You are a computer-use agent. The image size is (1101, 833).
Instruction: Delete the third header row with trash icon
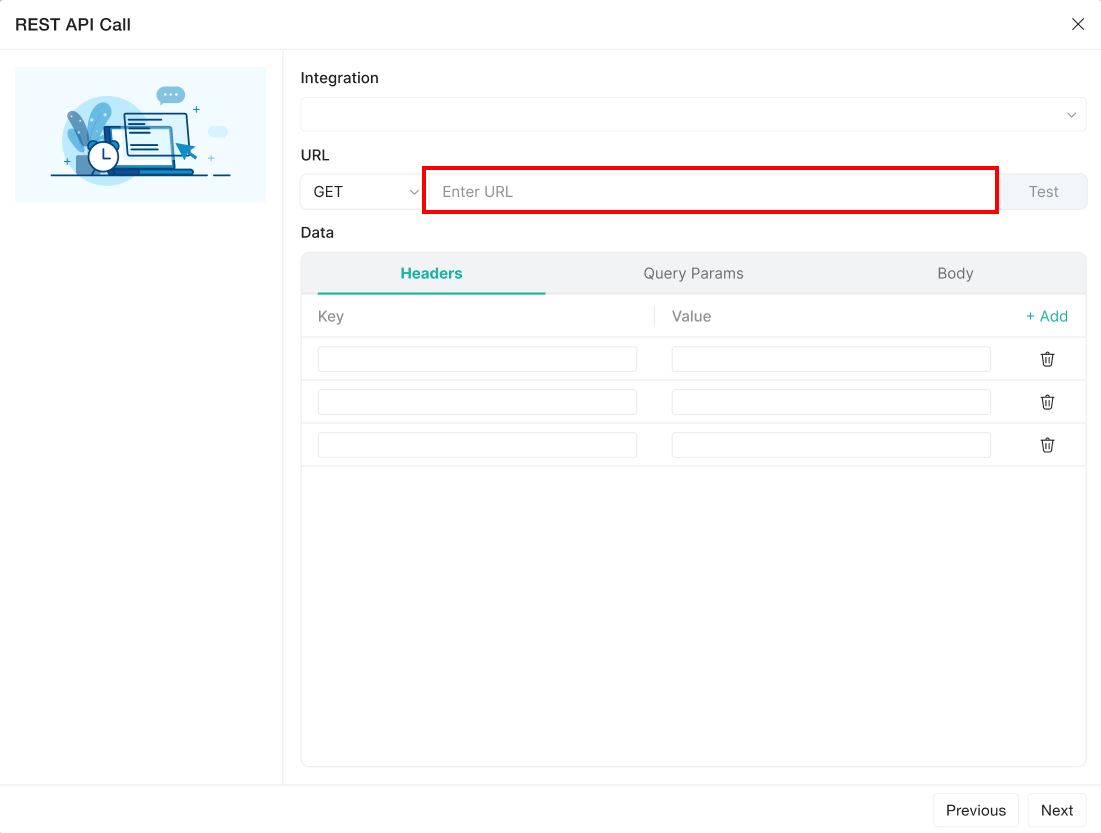pos(1047,445)
